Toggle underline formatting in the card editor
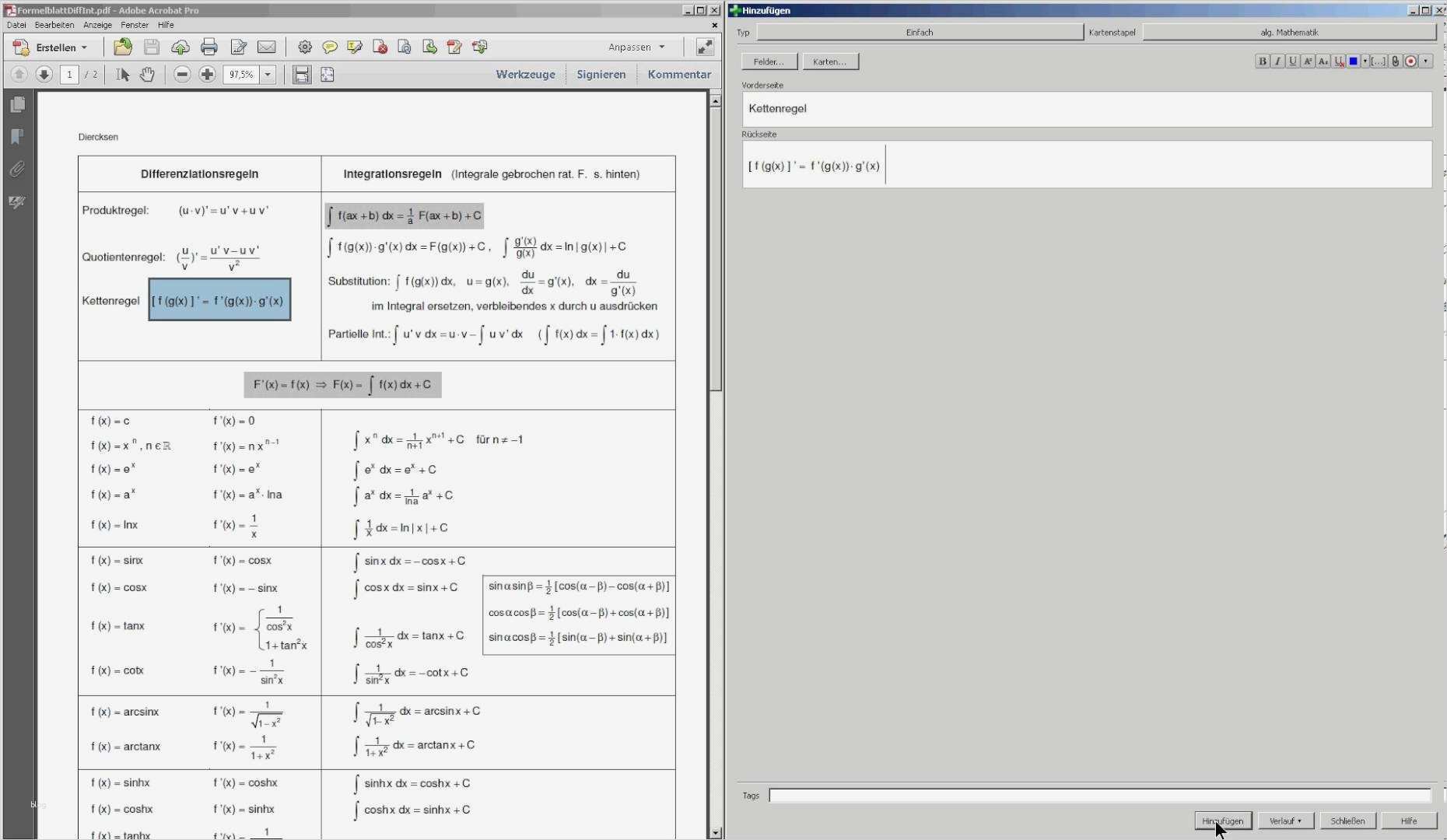Viewport: 1447px width, 840px height. point(1293,61)
